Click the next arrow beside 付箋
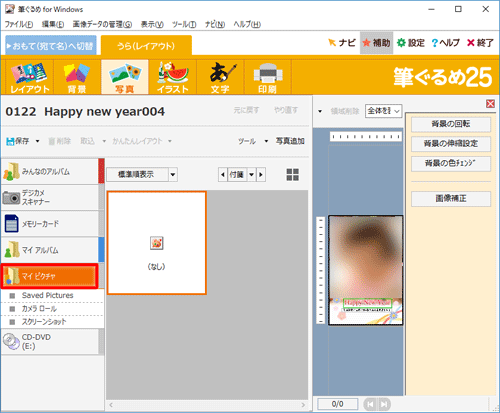The width and height of the screenshot is (500, 413). (261, 174)
